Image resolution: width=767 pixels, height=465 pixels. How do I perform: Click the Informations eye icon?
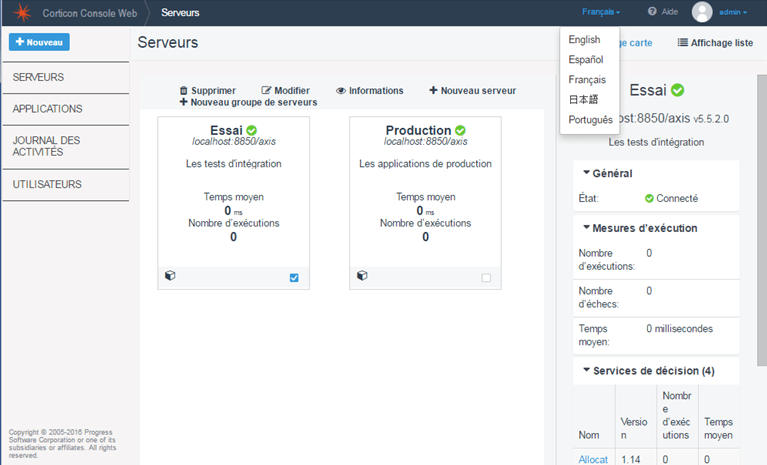341,90
